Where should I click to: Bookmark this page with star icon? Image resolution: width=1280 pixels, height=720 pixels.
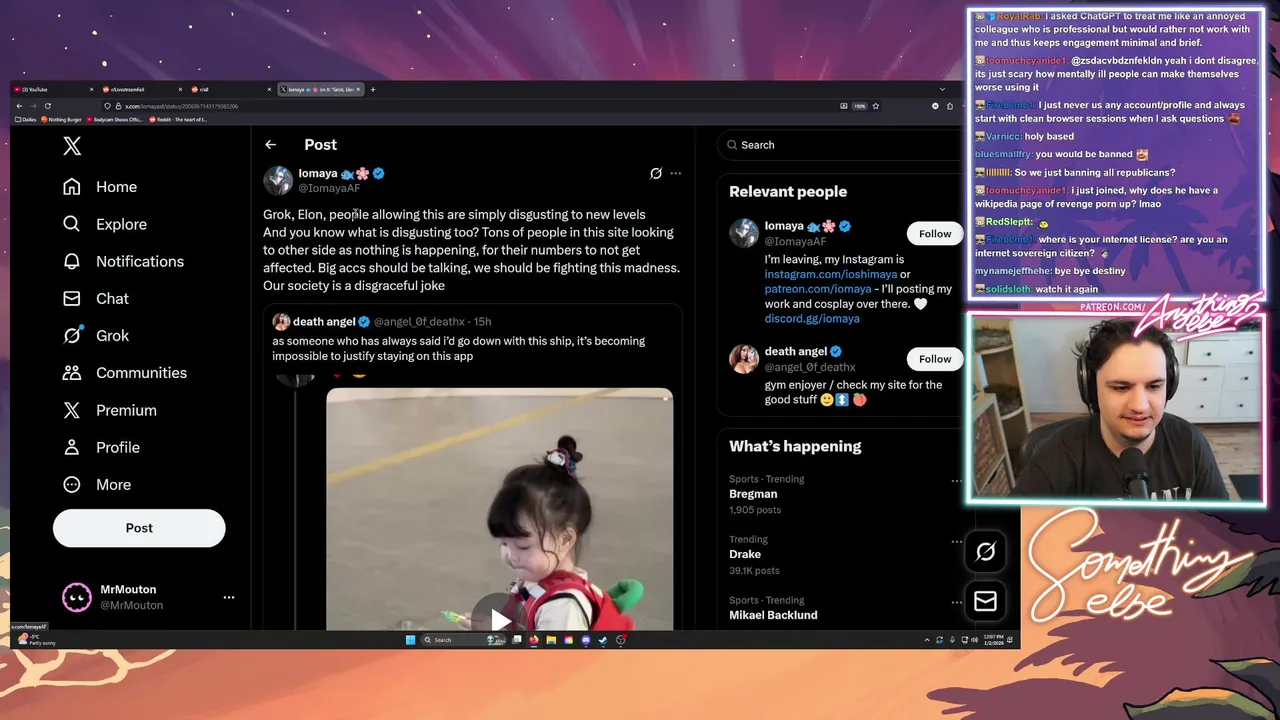click(x=876, y=106)
